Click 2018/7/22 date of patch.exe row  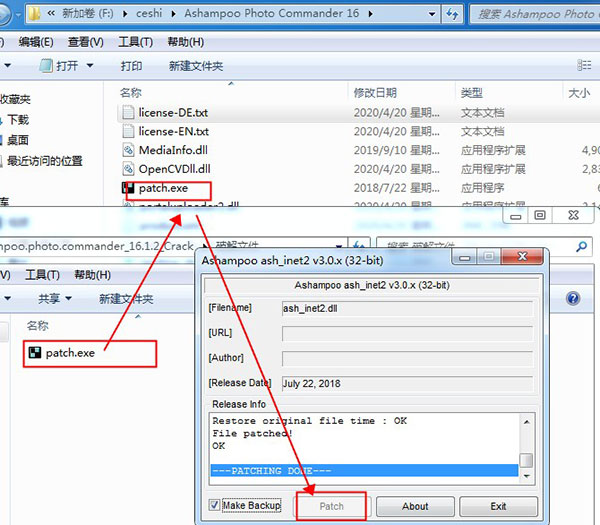(396, 188)
